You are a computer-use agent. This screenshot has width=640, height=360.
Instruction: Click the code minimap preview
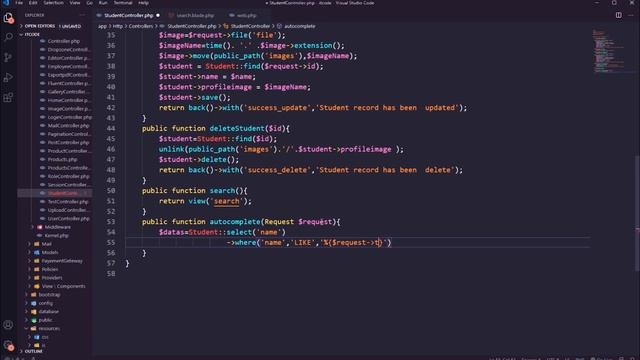point(609,51)
